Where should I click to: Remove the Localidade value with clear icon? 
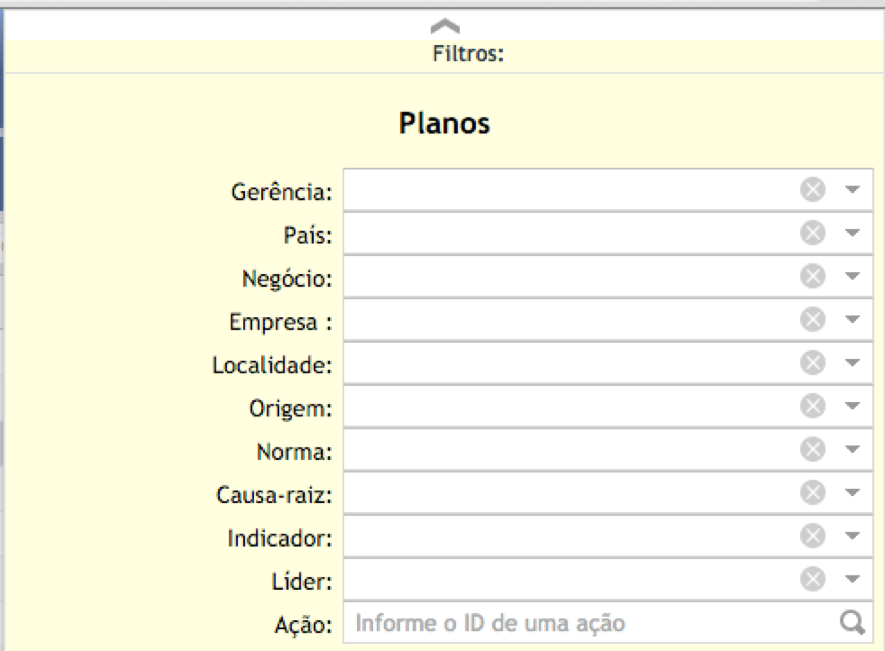(813, 362)
